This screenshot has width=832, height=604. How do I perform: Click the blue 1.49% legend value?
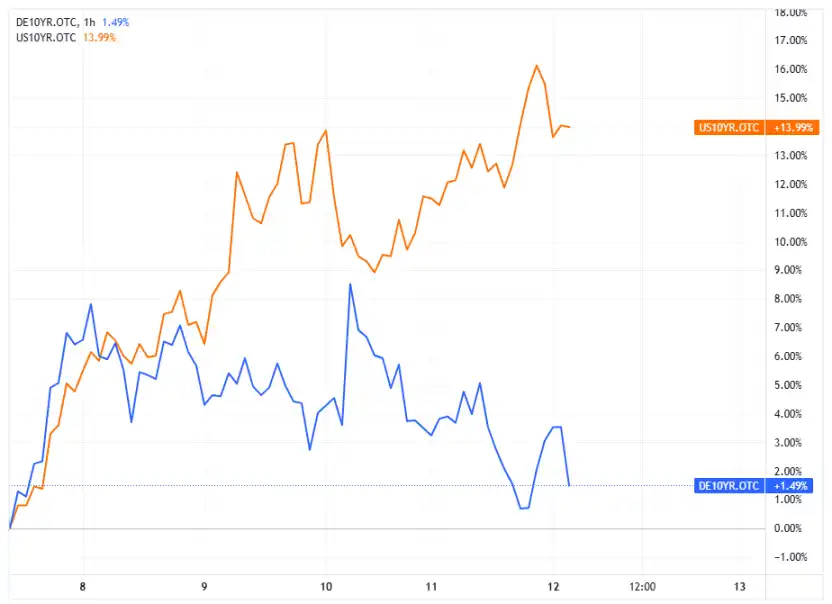[115, 22]
